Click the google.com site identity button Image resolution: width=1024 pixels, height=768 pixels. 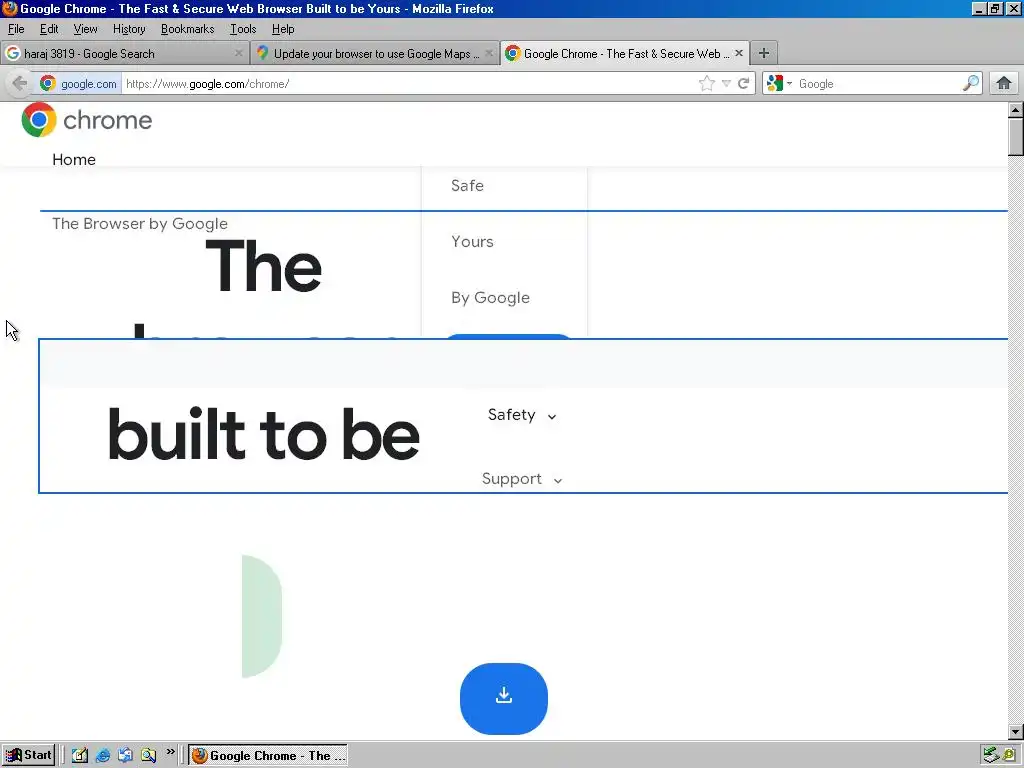(x=78, y=84)
